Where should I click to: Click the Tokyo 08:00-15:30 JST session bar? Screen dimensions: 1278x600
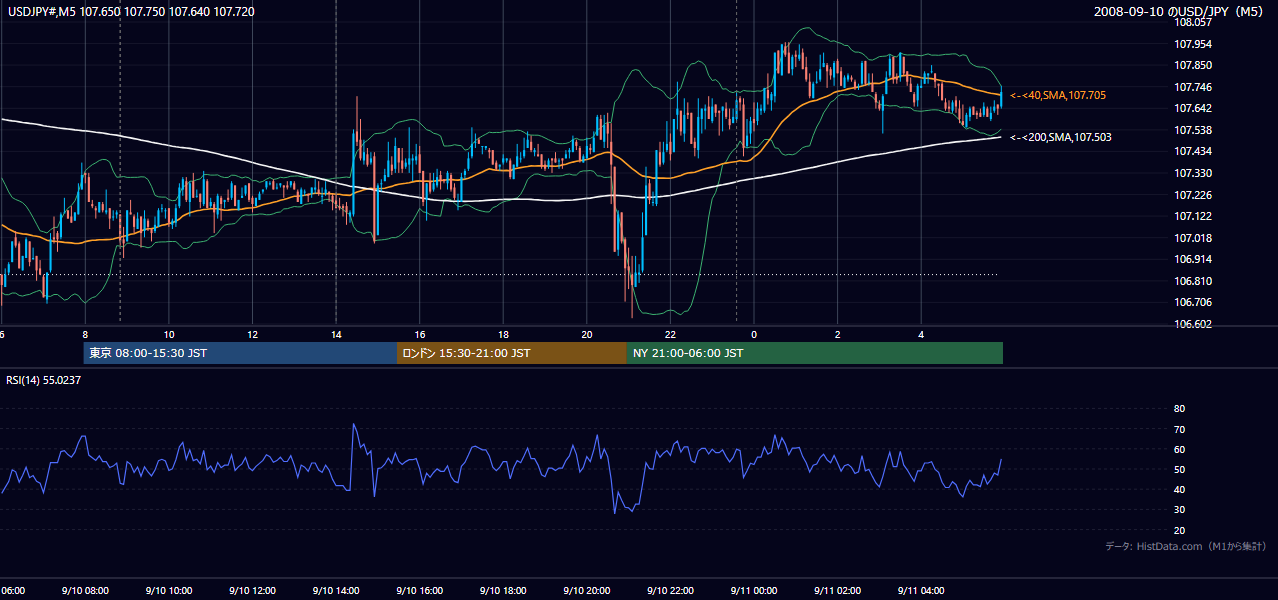241,353
